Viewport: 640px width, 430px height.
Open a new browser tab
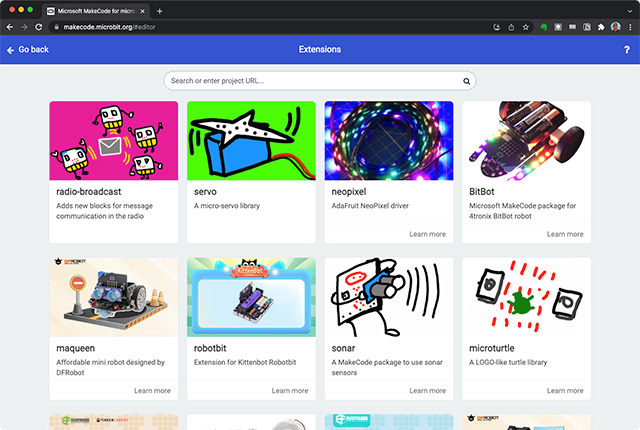[x=160, y=10]
